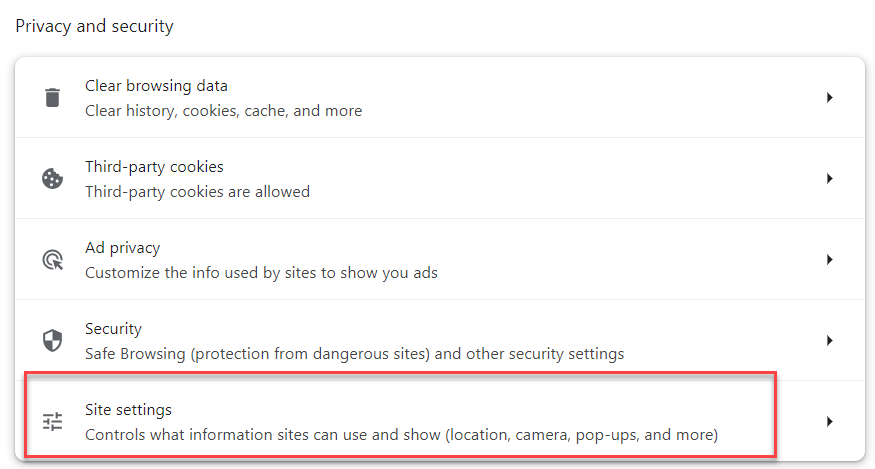Open the Clear browsing data title
This screenshot has width=875, height=469.
pos(156,86)
